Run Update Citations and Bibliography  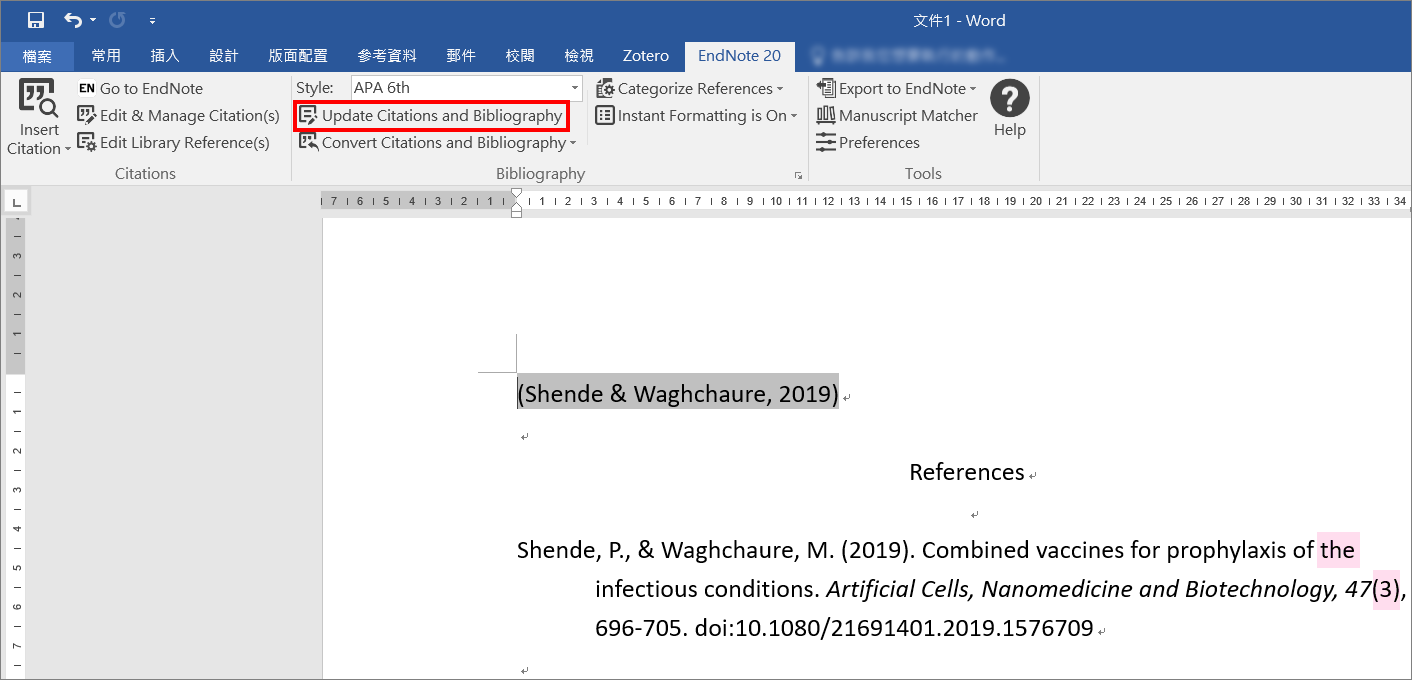431,116
